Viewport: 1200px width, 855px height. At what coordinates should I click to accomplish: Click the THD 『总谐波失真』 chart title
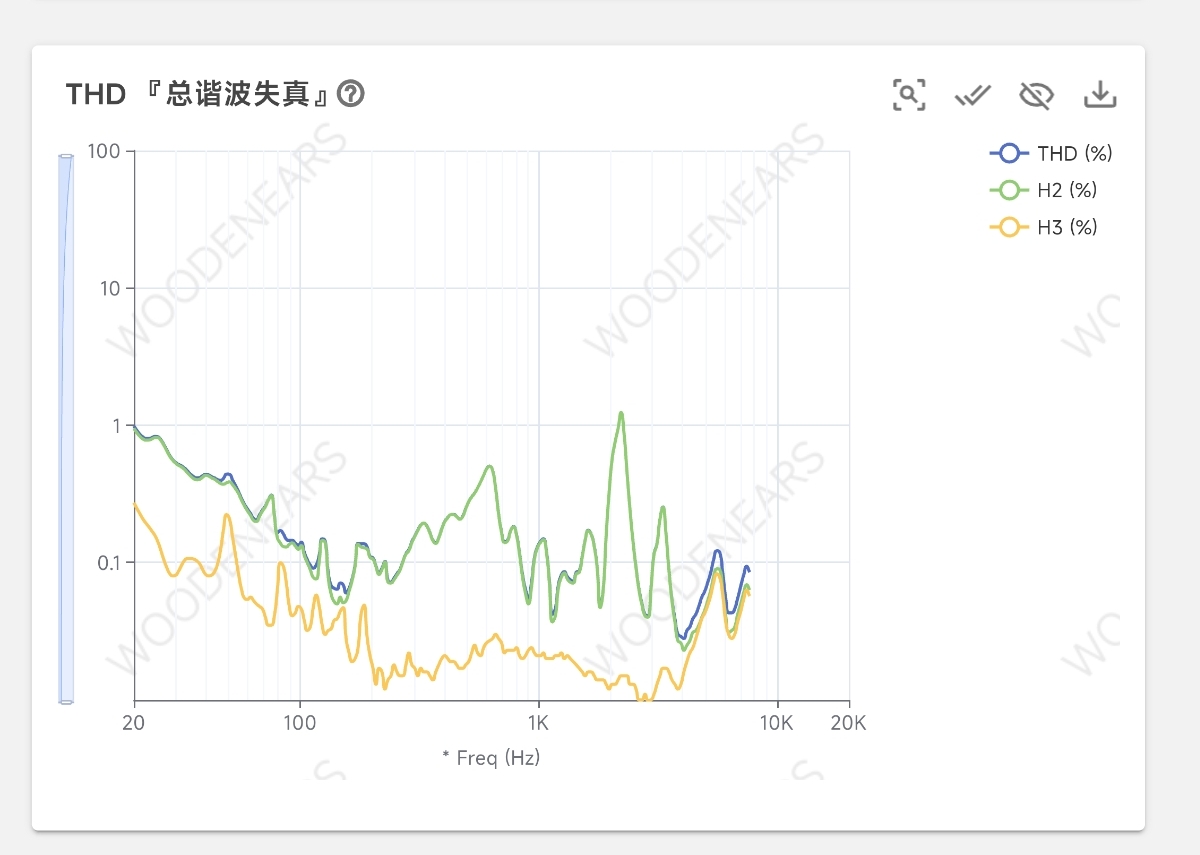[198, 94]
